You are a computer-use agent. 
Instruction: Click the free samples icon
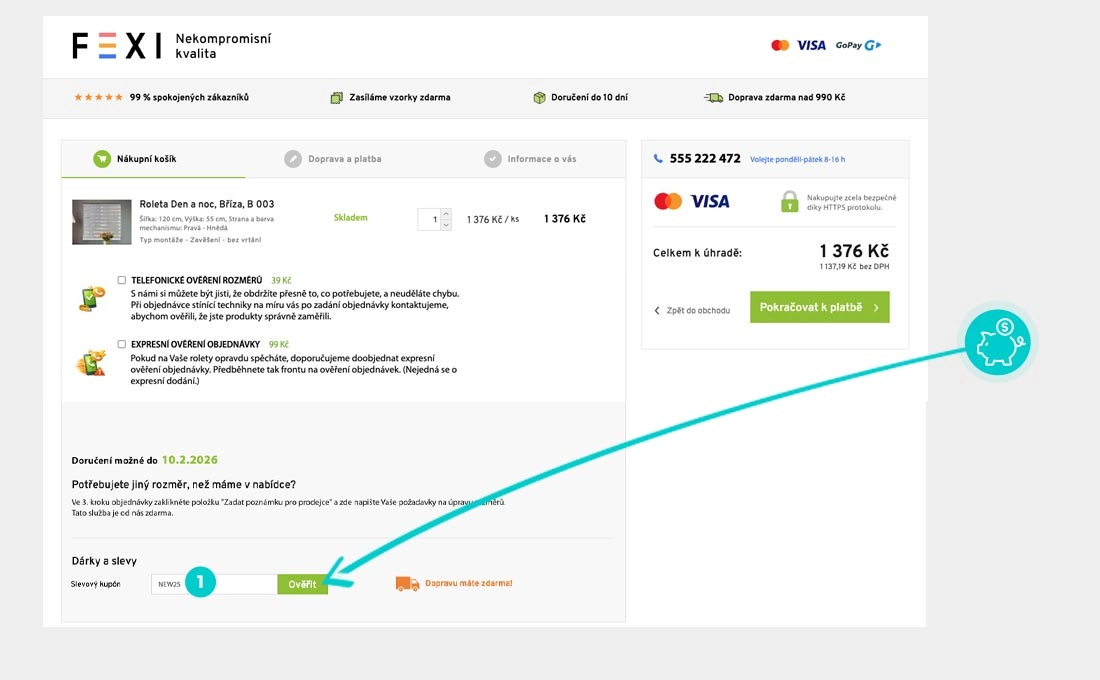point(337,98)
